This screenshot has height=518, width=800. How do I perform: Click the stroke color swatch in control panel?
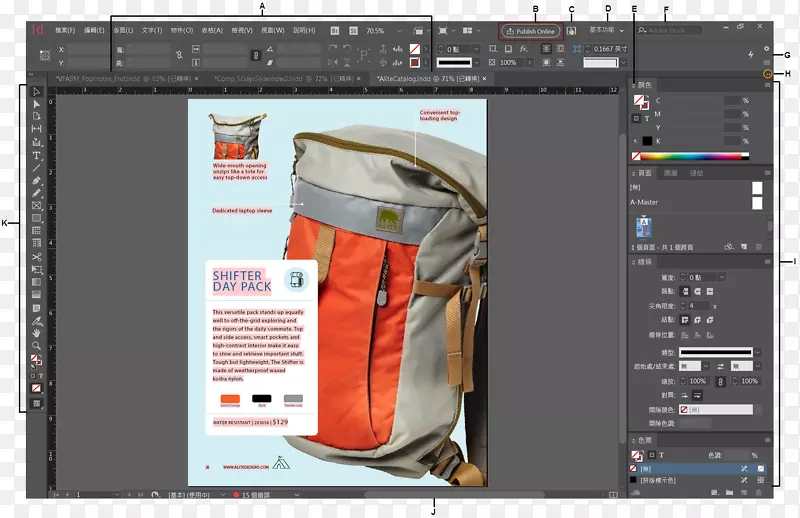[x=415, y=62]
